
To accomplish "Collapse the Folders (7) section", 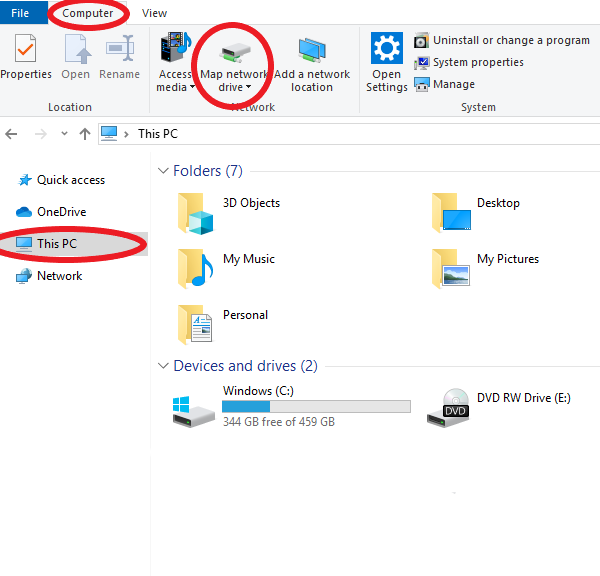I will [164, 171].
